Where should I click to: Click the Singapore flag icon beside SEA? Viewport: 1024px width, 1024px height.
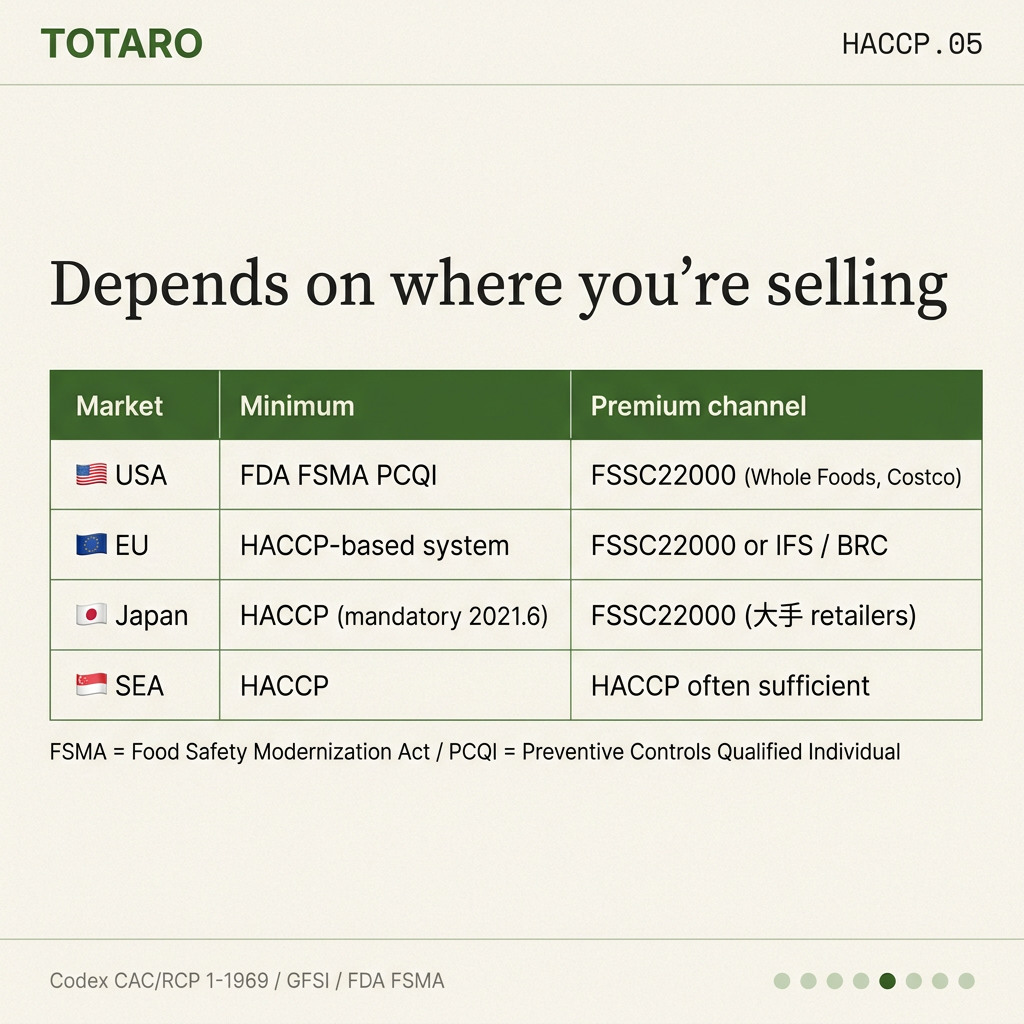[x=91, y=685]
